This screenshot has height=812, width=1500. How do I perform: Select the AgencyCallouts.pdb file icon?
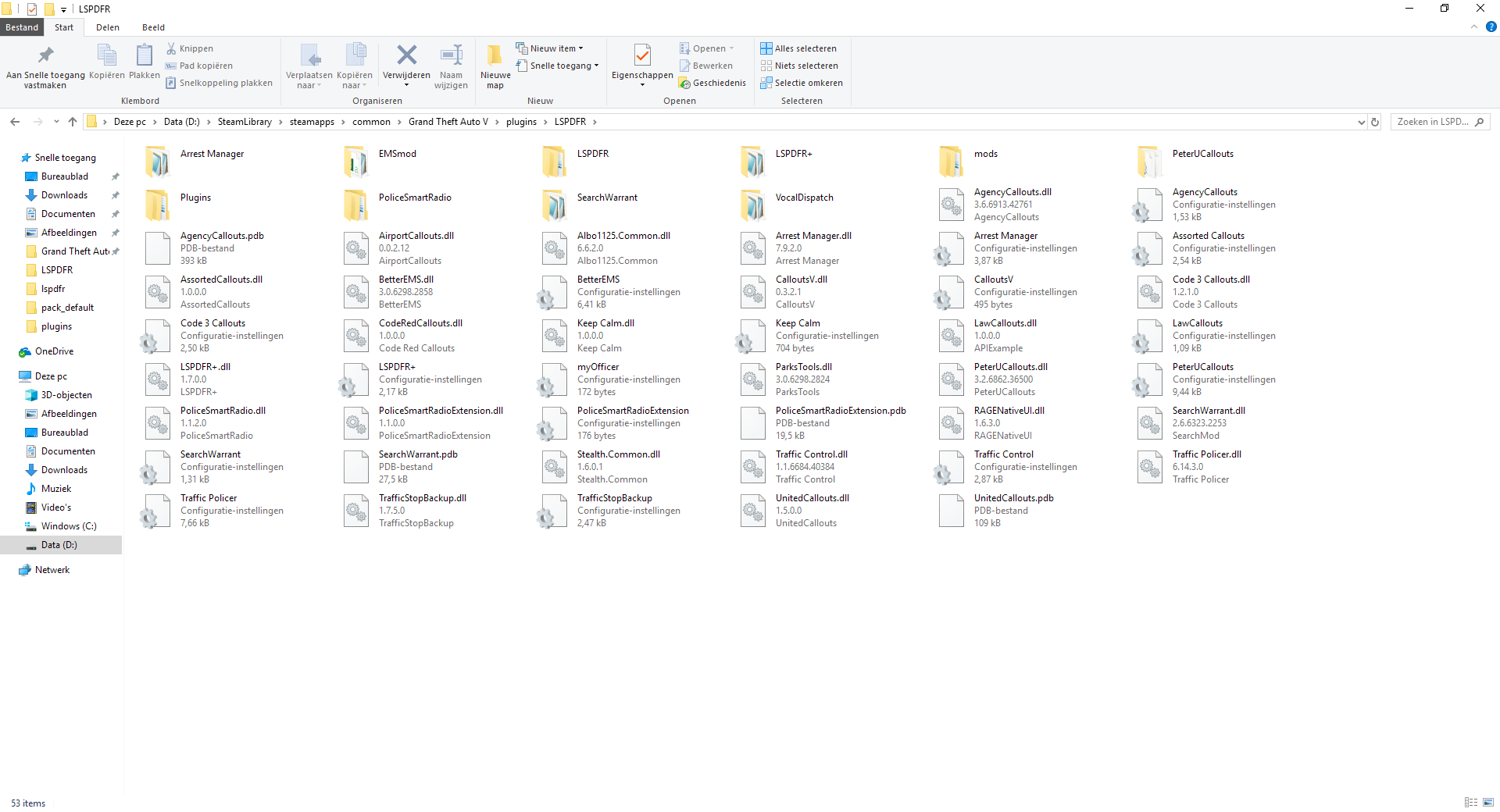[x=158, y=248]
